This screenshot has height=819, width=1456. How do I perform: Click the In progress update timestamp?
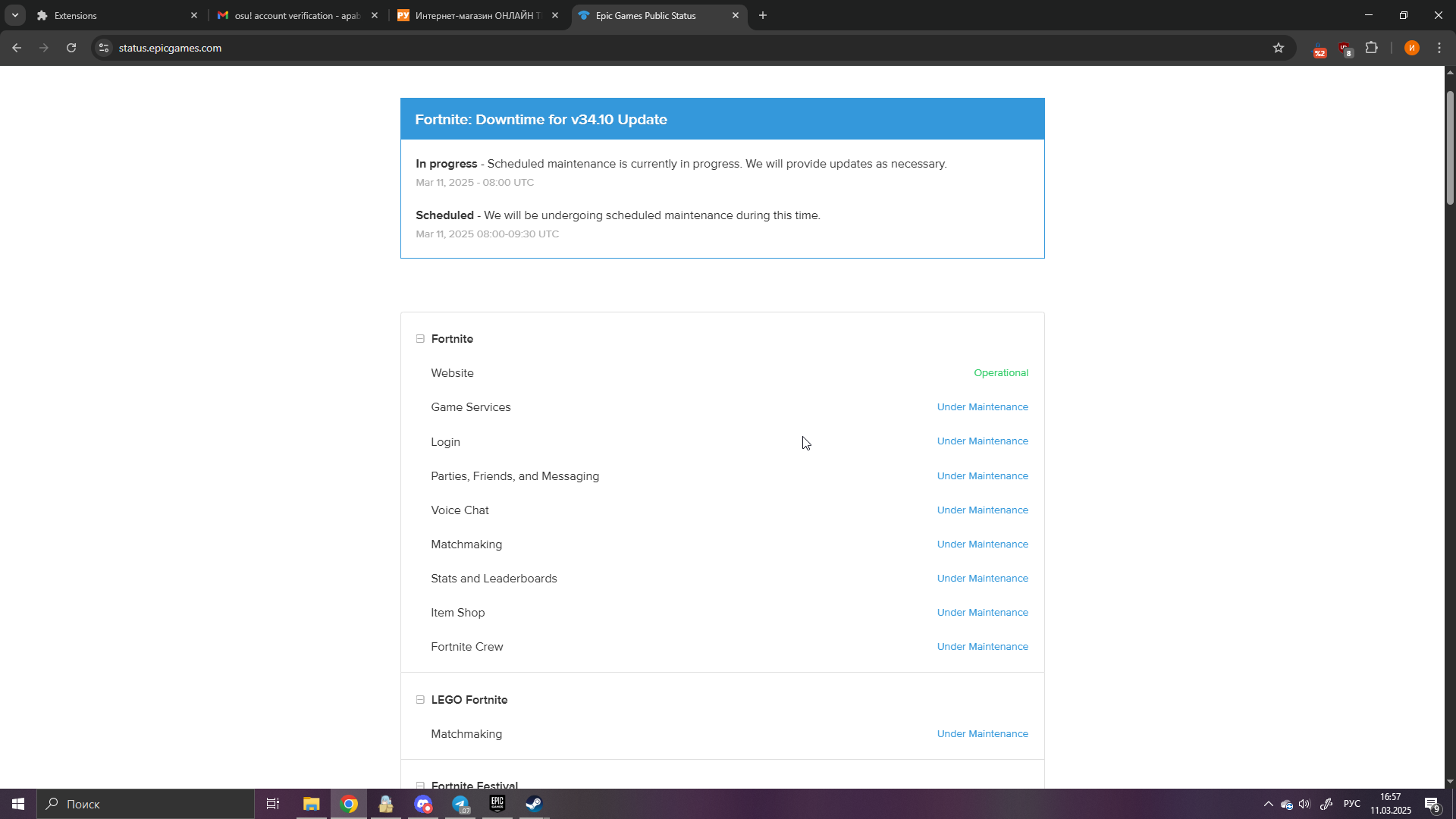pyautogui.click(x=475, y=183)
